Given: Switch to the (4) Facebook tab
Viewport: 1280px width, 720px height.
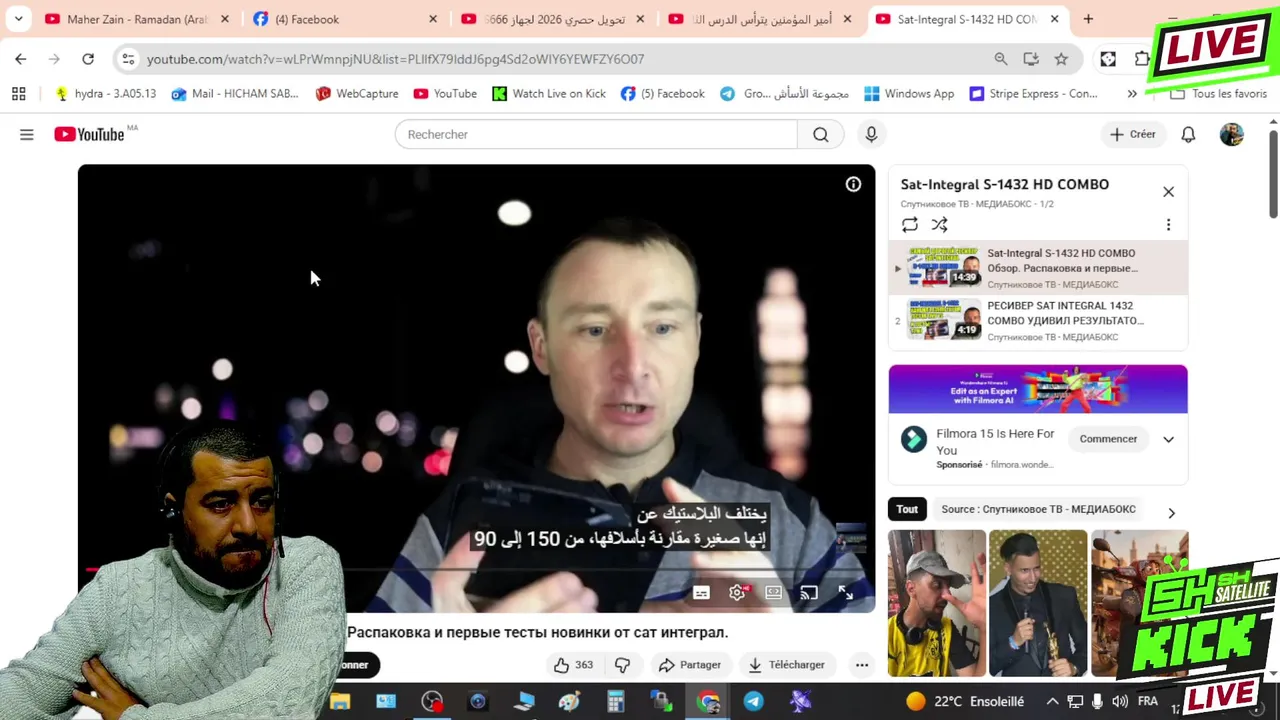Looking at the screenshot, I should (x=346, y=19).
